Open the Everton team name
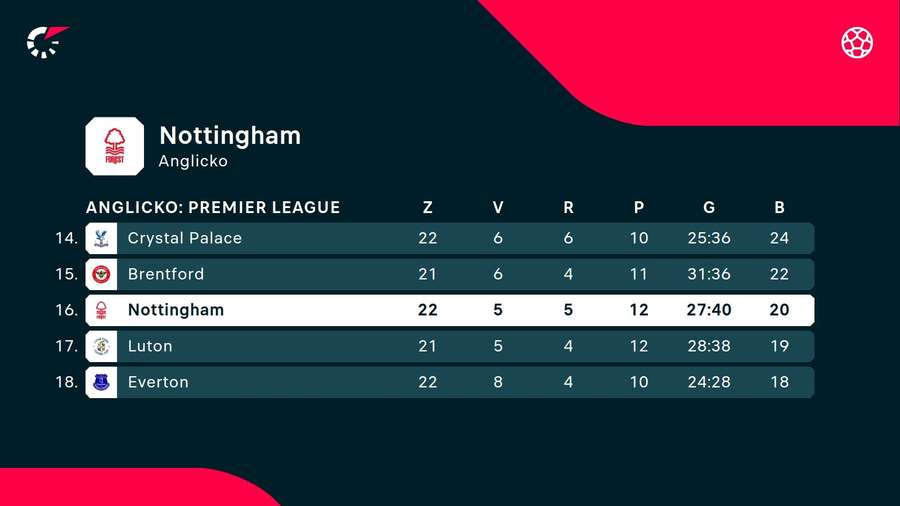This screenshot has height=506, width=900. click(158, 382)
